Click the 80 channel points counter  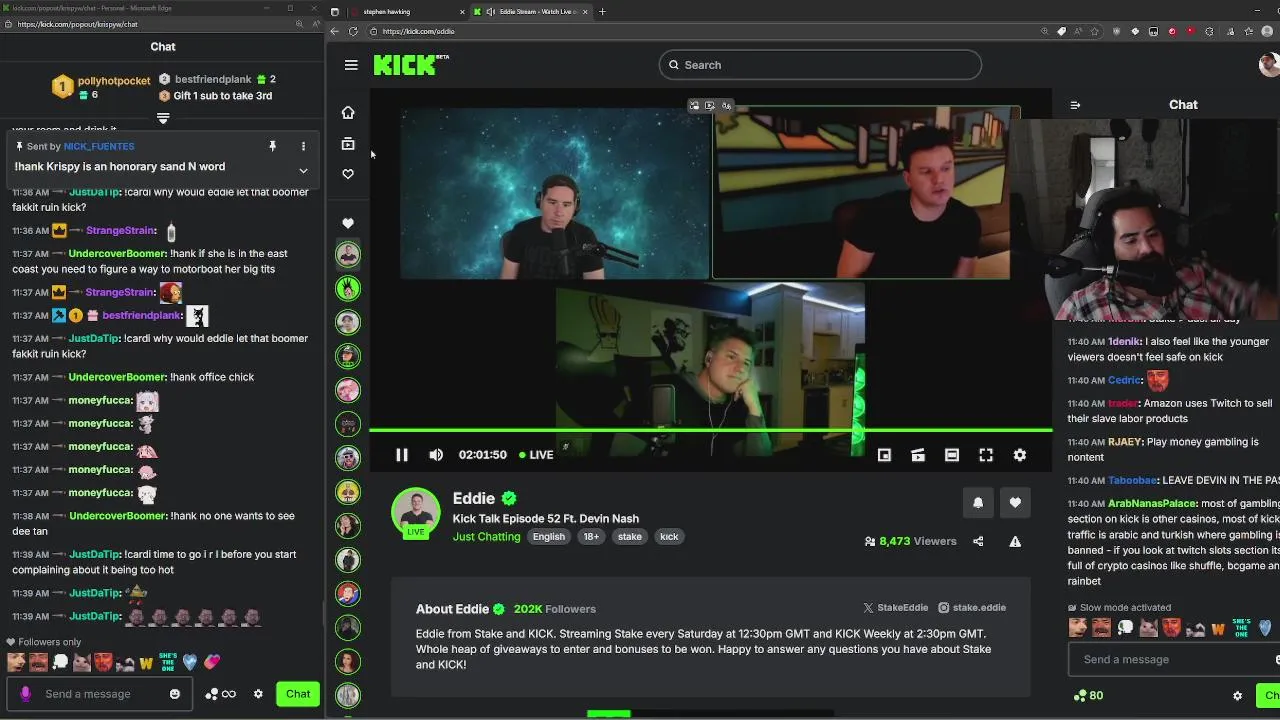click(x=1088, y=696)
